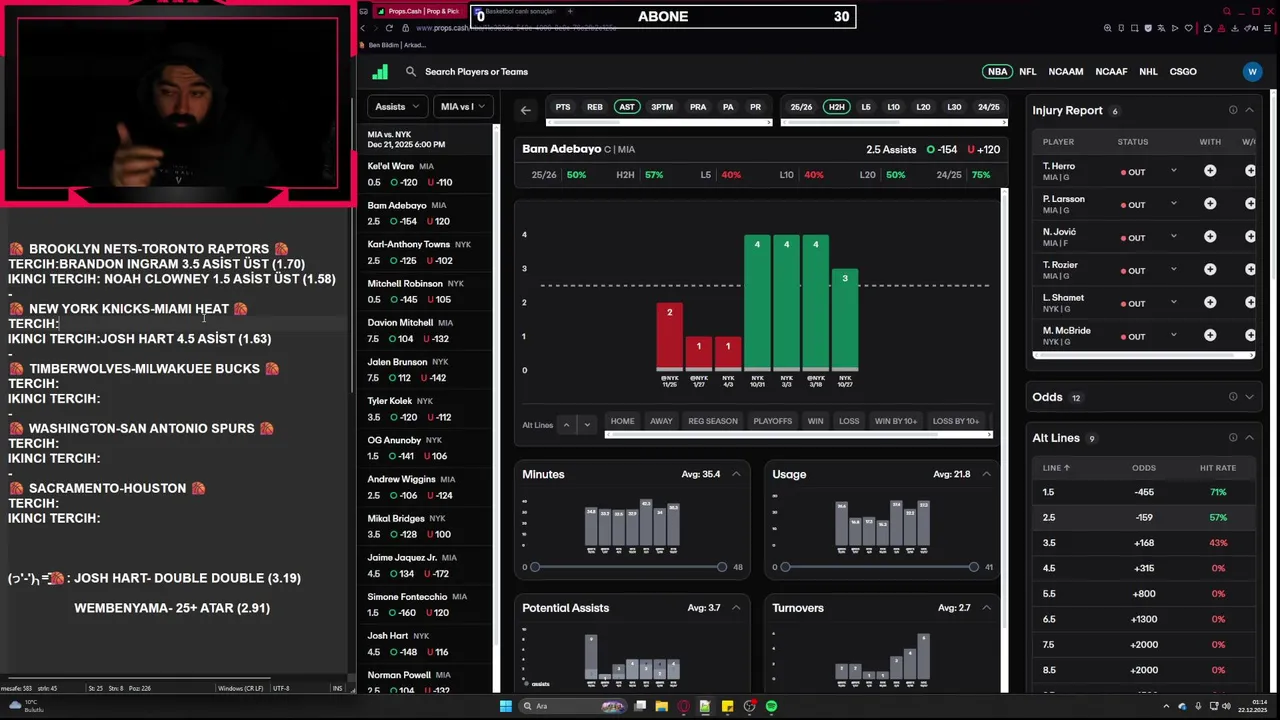This screenshot has width=1280, height=720.
Task: Select the L5 games range toggle
Action: click(x=866, y=107)
